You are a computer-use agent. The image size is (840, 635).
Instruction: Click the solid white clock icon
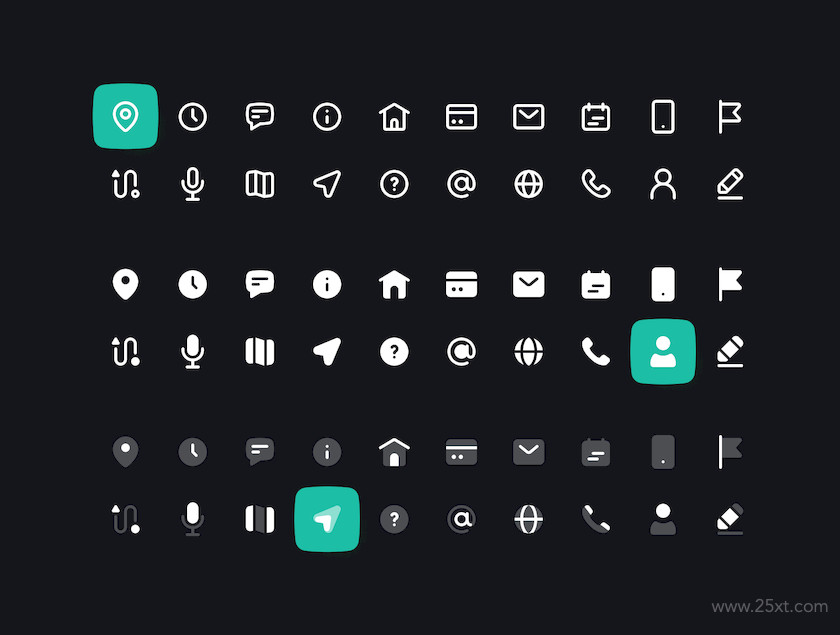[193, 284]
